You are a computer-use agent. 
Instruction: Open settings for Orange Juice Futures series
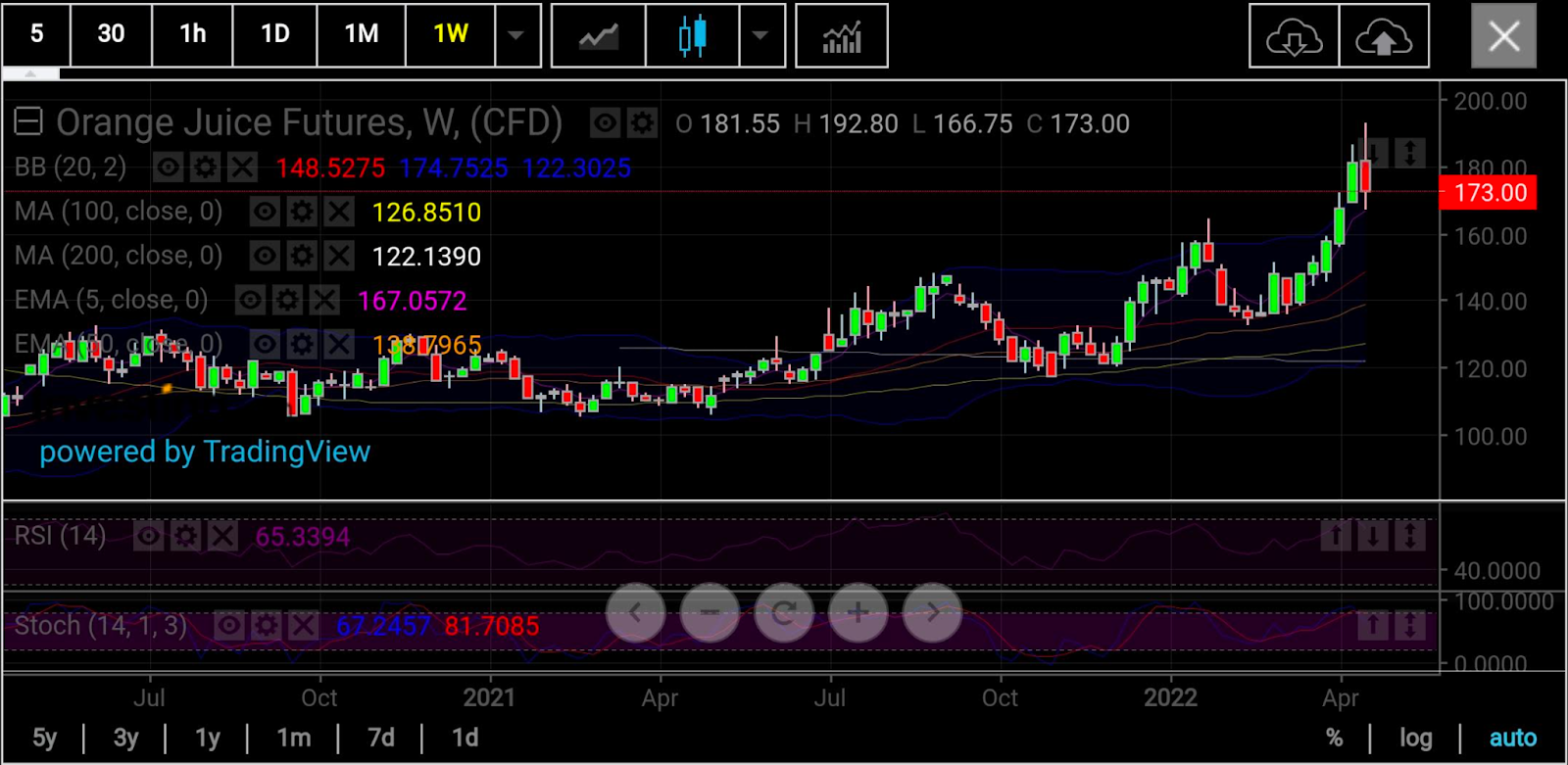(x=642, y=123)
